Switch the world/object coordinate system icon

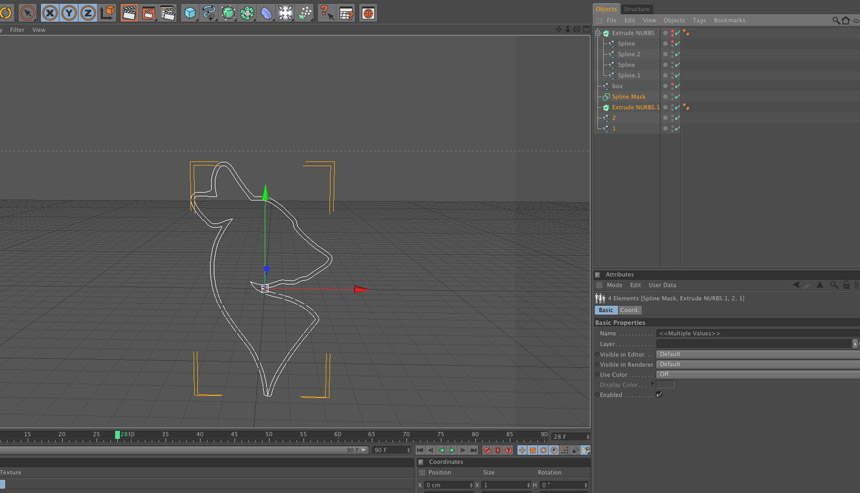tap(108, 13)
